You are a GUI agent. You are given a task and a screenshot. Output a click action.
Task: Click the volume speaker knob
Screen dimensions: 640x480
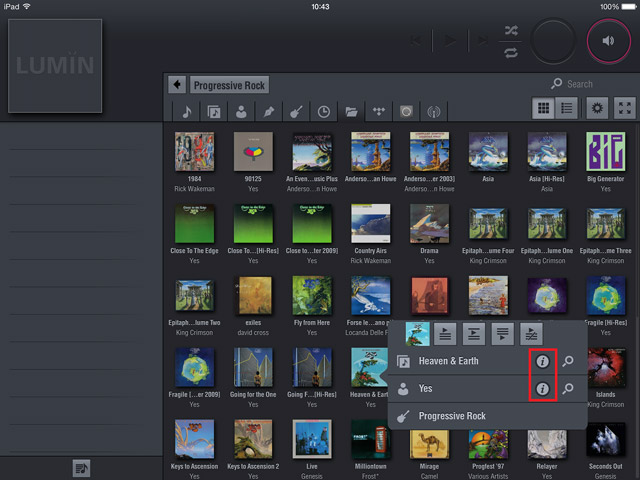click(608, 40)
